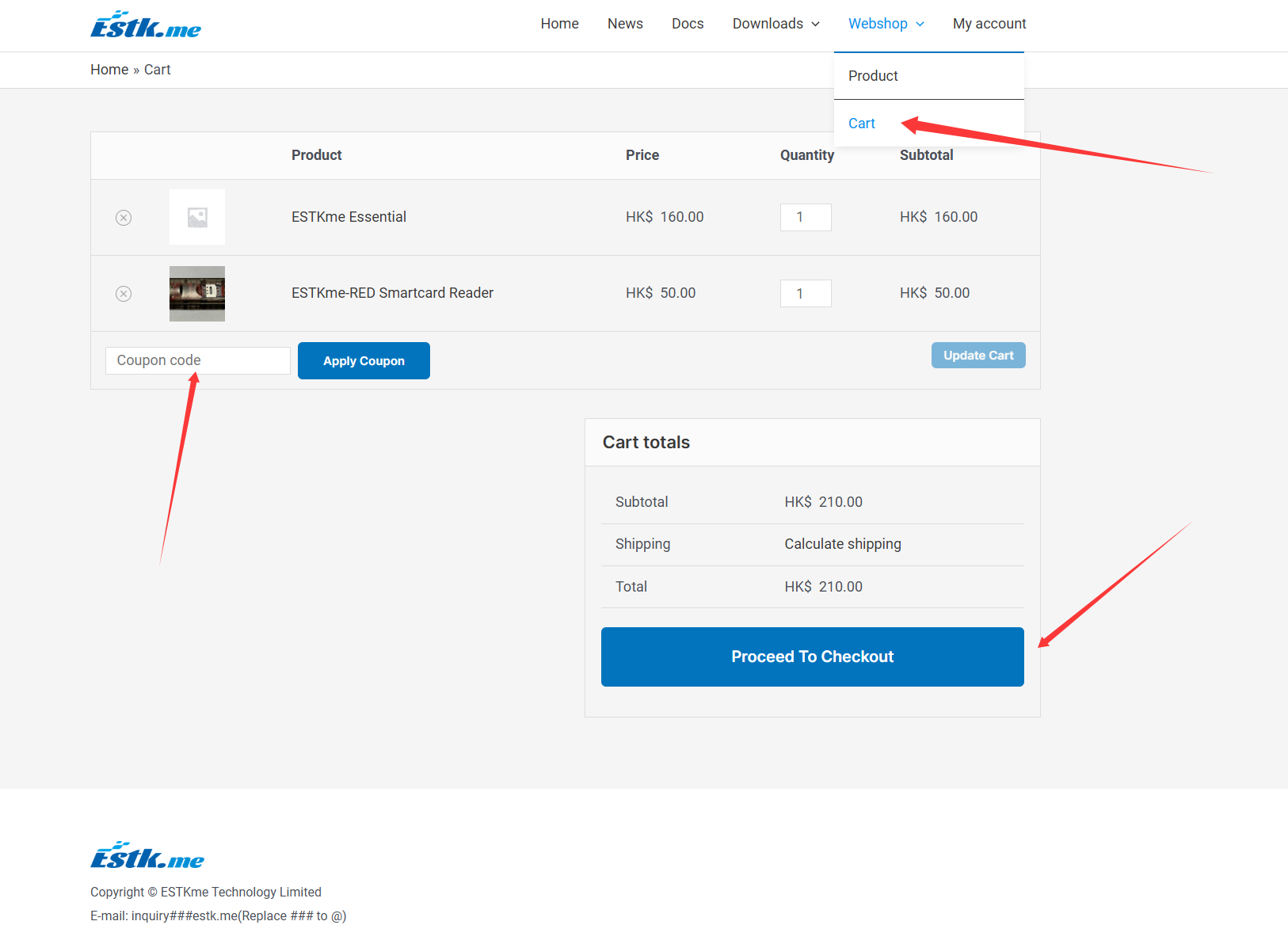Select Product from Webshop submenu
1288x925 pixels.
873,76
